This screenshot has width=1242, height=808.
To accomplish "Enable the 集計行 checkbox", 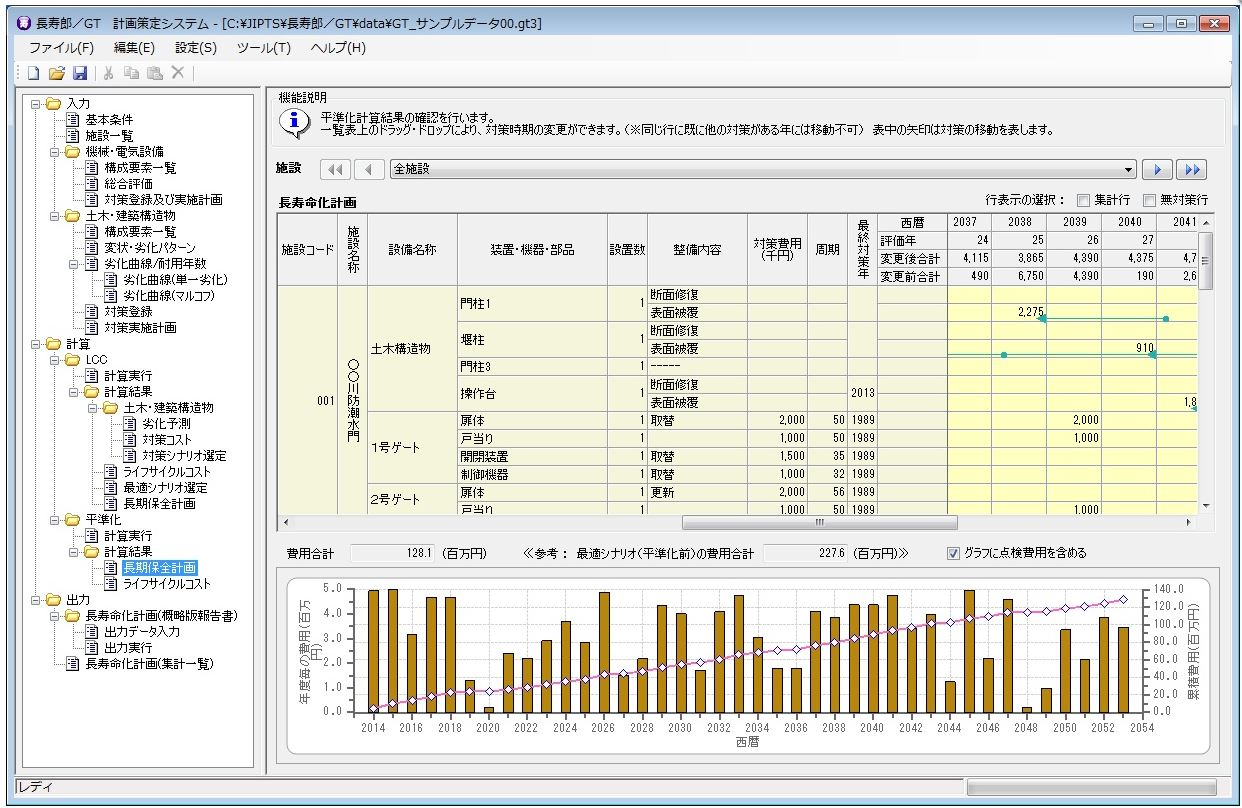I will 1082,199.
